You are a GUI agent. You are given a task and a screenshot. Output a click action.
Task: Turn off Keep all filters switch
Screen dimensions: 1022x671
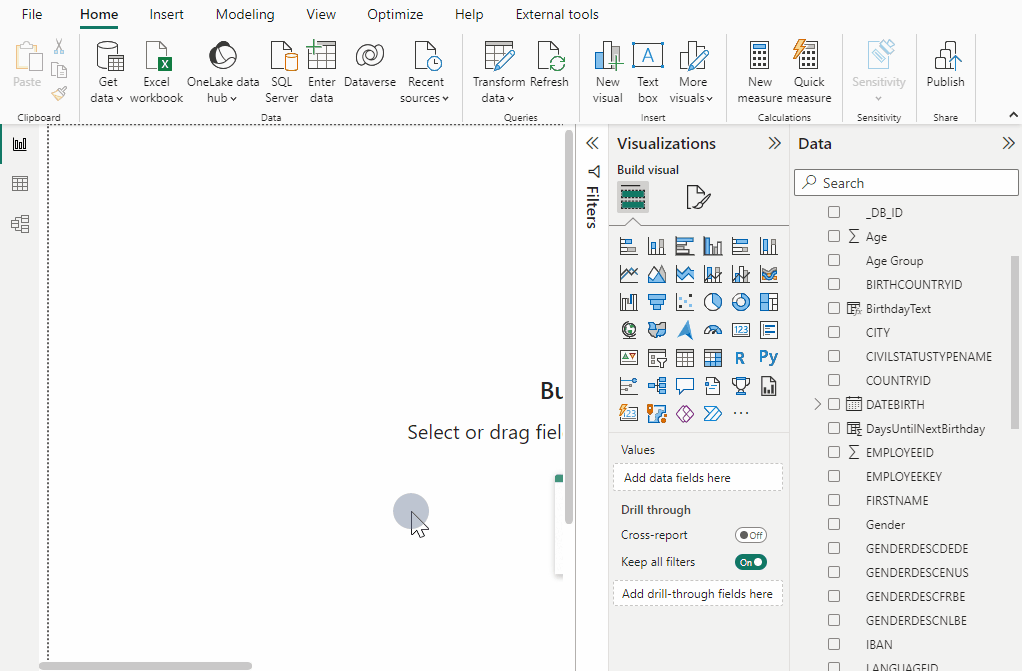pos(751,562)
